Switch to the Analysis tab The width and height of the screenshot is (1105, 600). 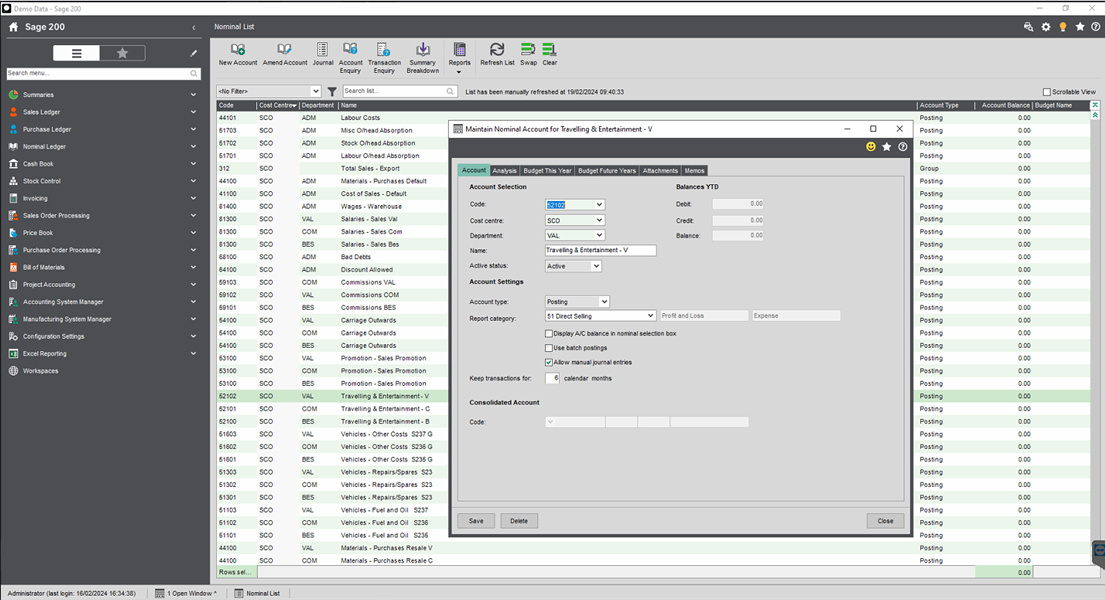coord(505,171)
